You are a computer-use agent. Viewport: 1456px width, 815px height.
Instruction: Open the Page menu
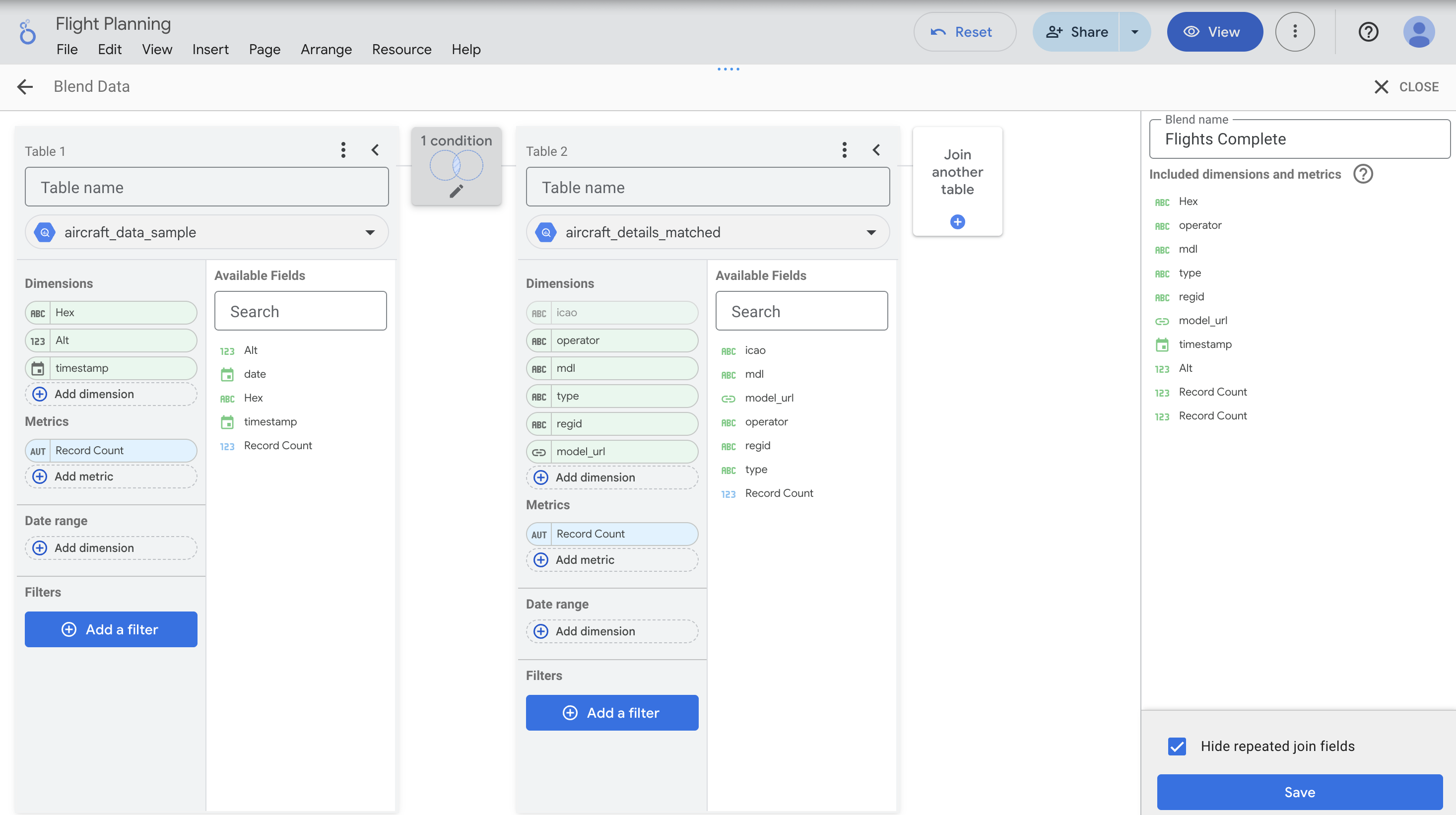click(x=265, y=49)
